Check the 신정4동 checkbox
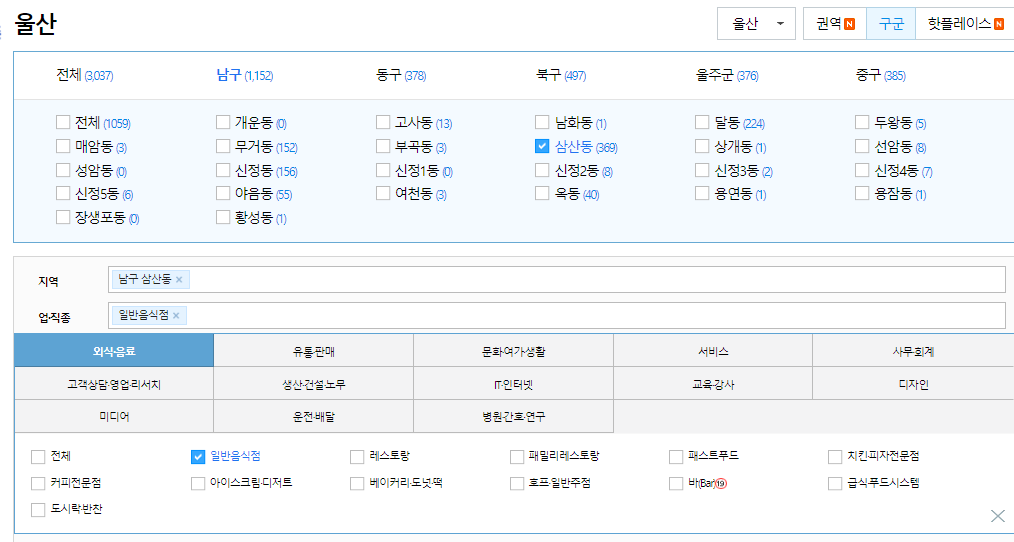The height and width of the screenshot is (542, 1014). click(x=861, y=170)
